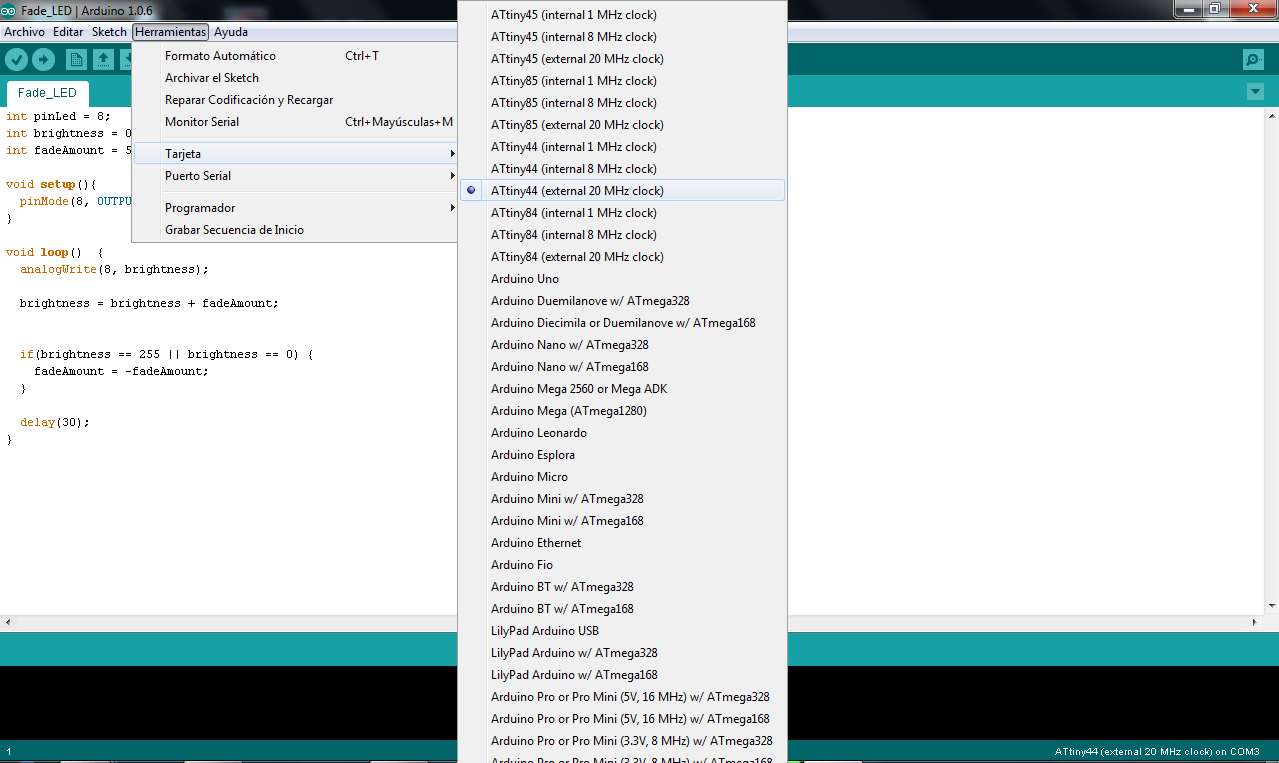Select ATtiny44 (internal 1 MHz clock)
The width and height of the screenshot is (1279, 763).
tap(622, 147)
